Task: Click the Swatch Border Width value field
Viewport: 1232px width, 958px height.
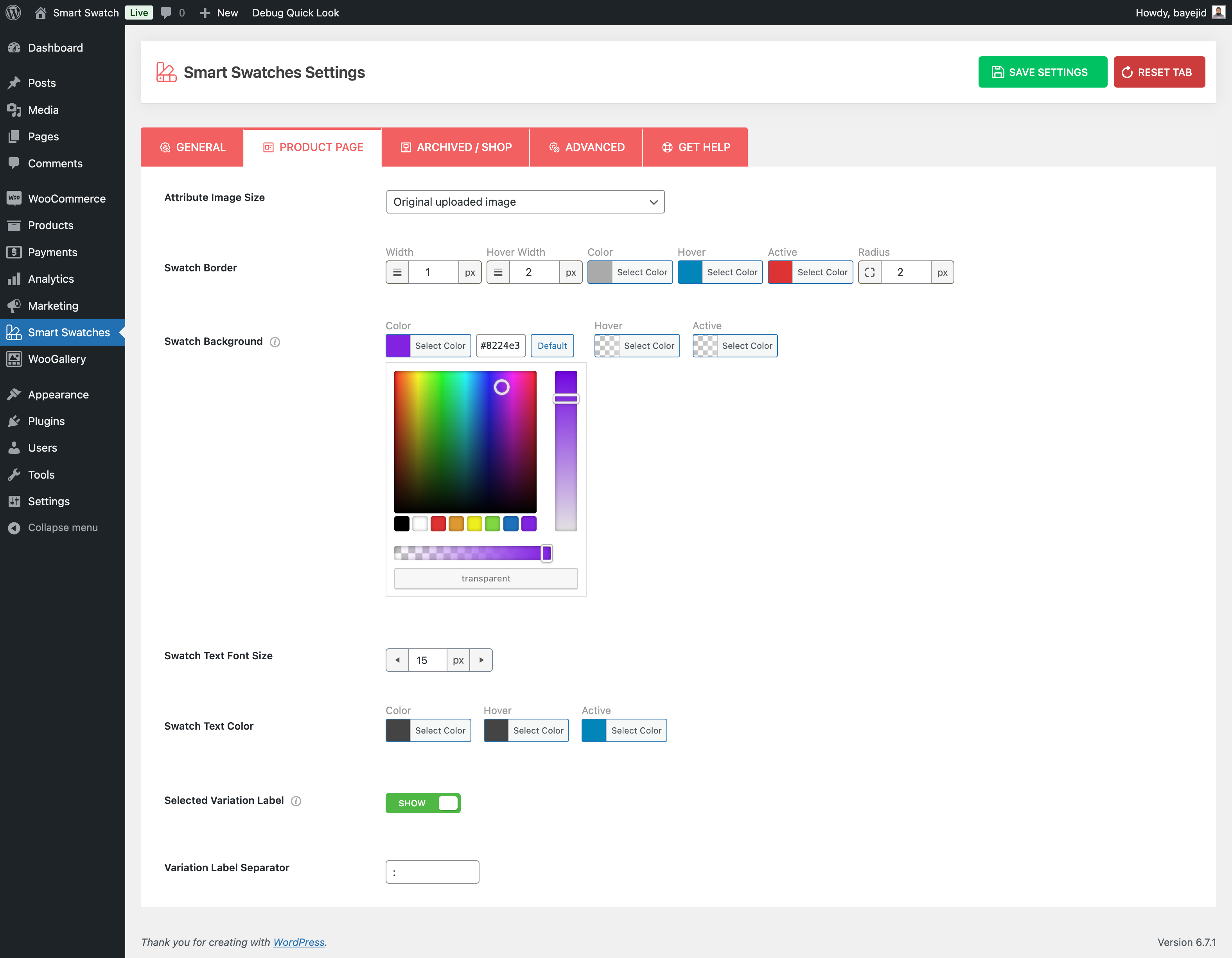Action: pyautogui.click(x=433, y=272)
